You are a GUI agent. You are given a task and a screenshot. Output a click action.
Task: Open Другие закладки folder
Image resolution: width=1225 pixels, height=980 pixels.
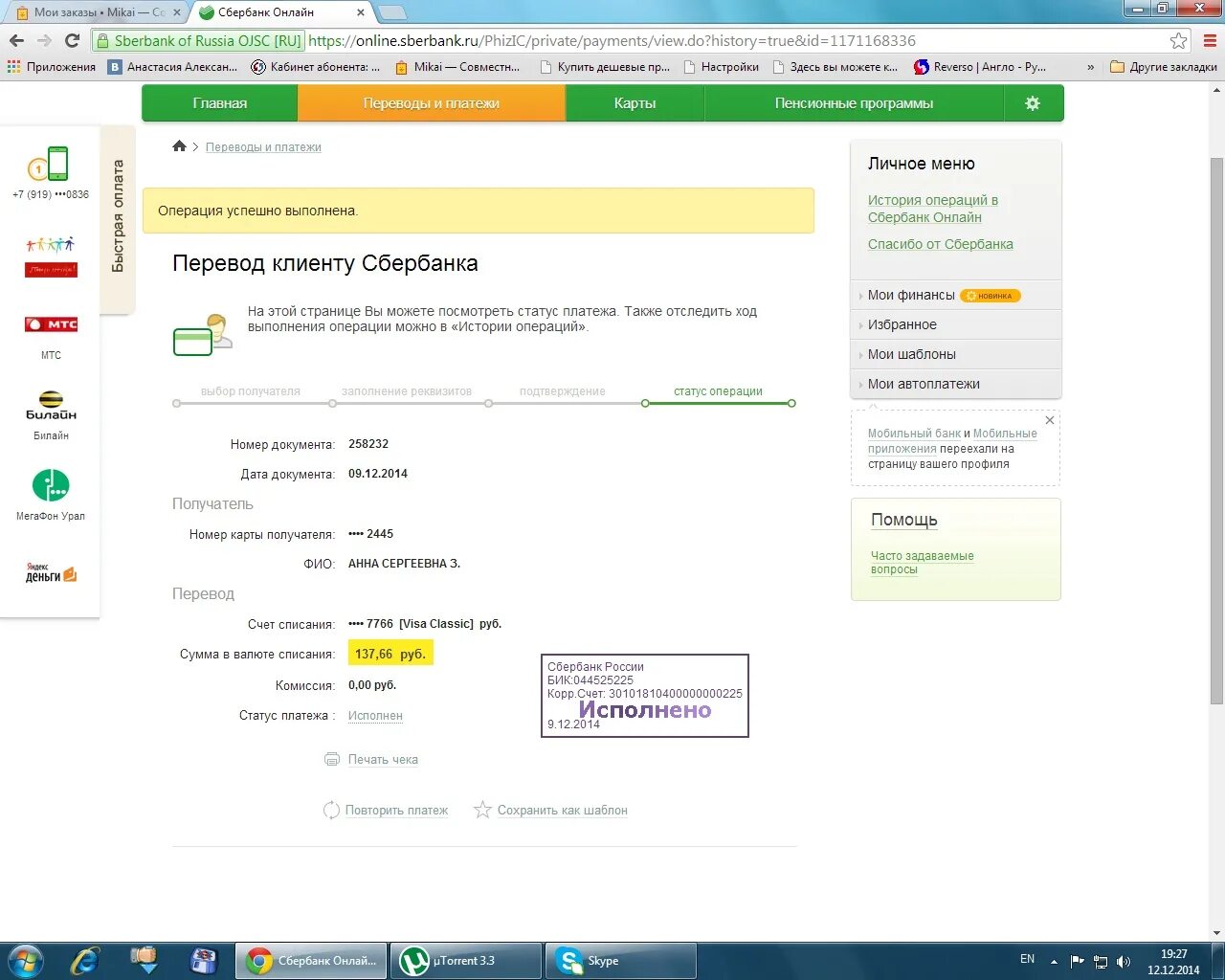[x=1164, y=67]
